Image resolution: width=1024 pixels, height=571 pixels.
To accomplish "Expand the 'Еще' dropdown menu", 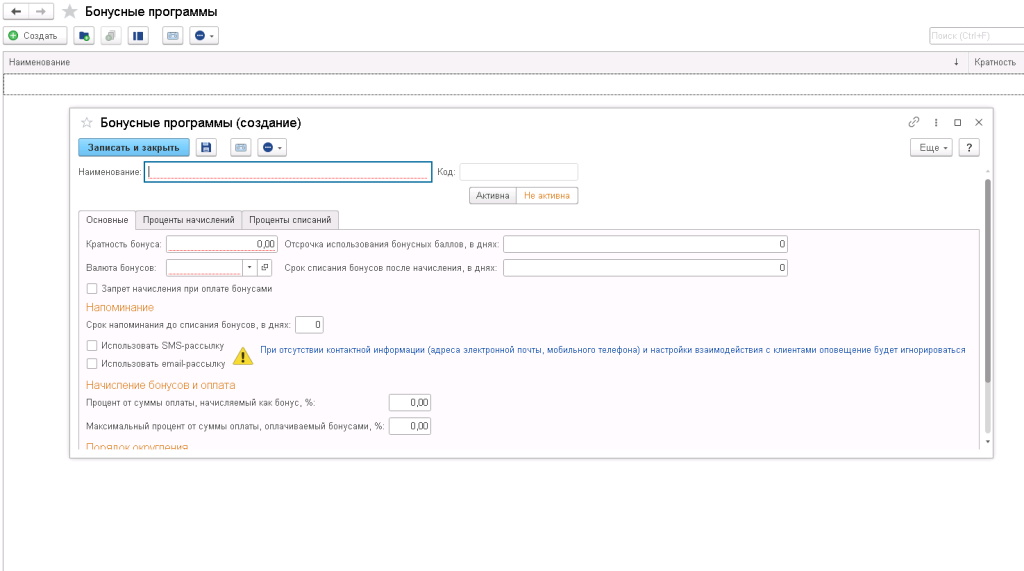I will [931, 147].
